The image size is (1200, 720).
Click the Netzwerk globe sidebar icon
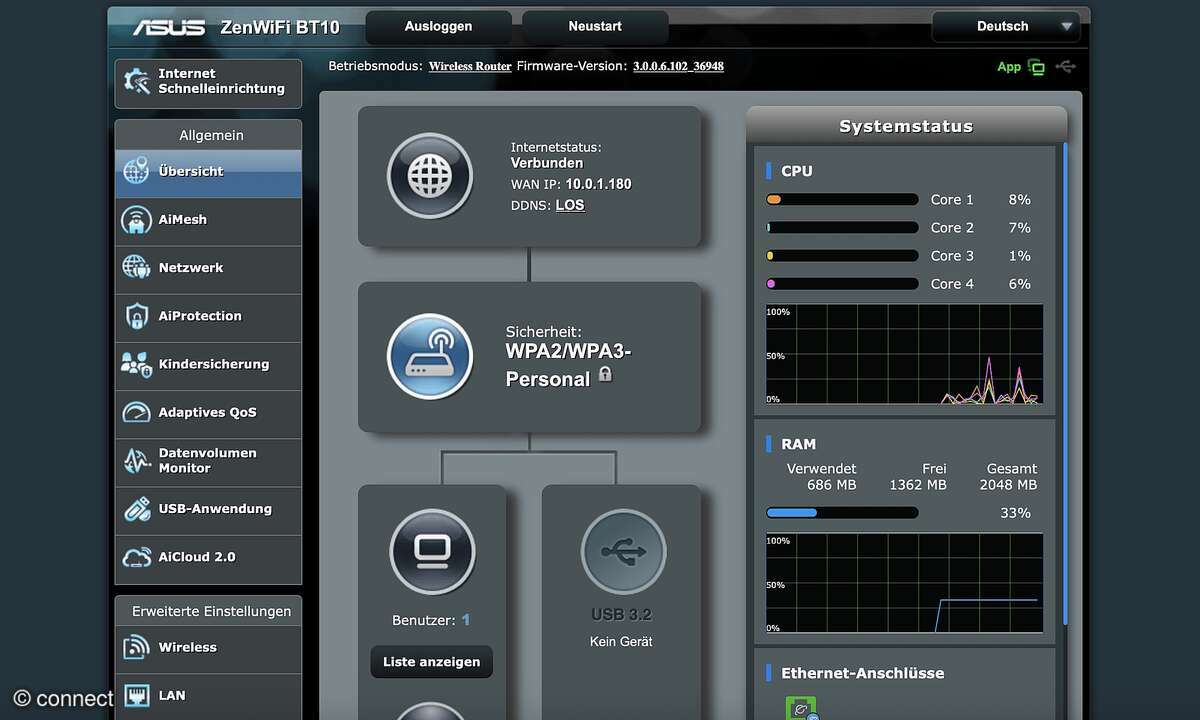(136, 267)
